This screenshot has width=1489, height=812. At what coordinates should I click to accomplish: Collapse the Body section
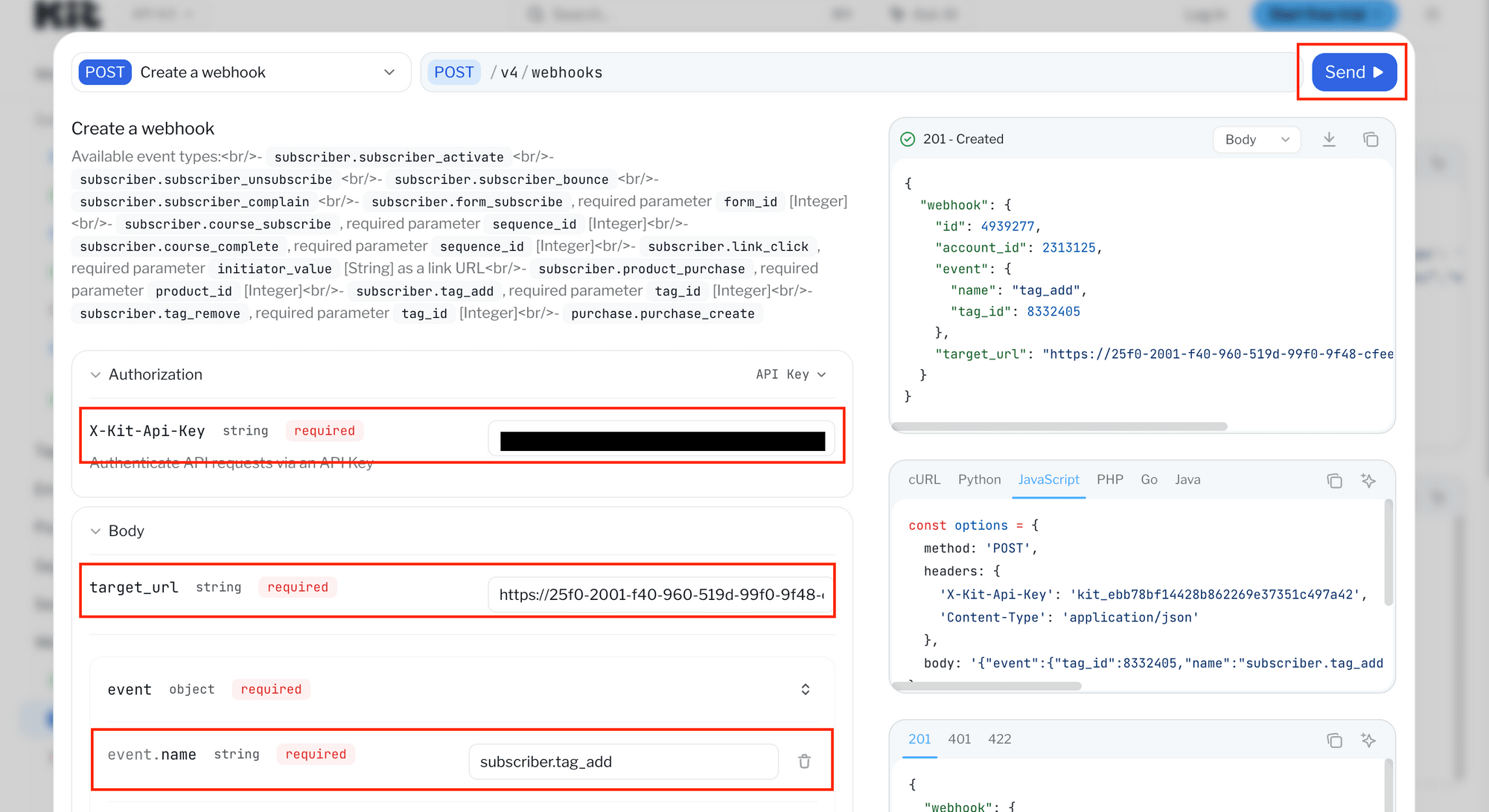point(95,531)
